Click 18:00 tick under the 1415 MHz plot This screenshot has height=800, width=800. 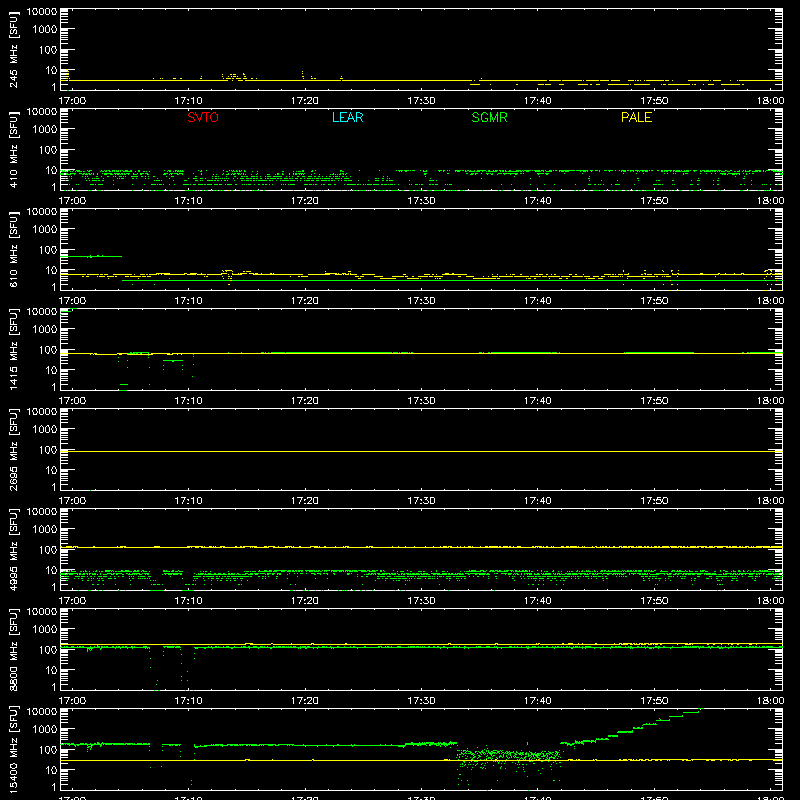coord(770,401)
